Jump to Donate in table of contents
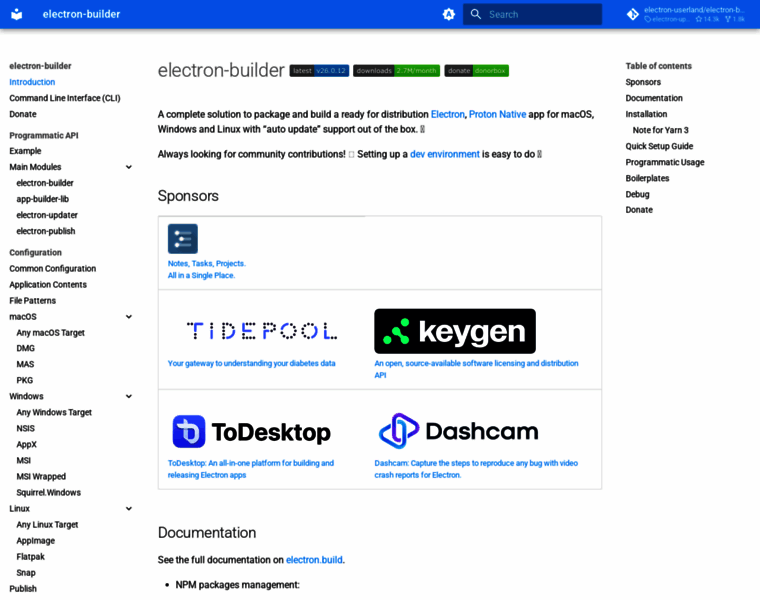This screenshot has height=600, width=760. tap(639, 209)
